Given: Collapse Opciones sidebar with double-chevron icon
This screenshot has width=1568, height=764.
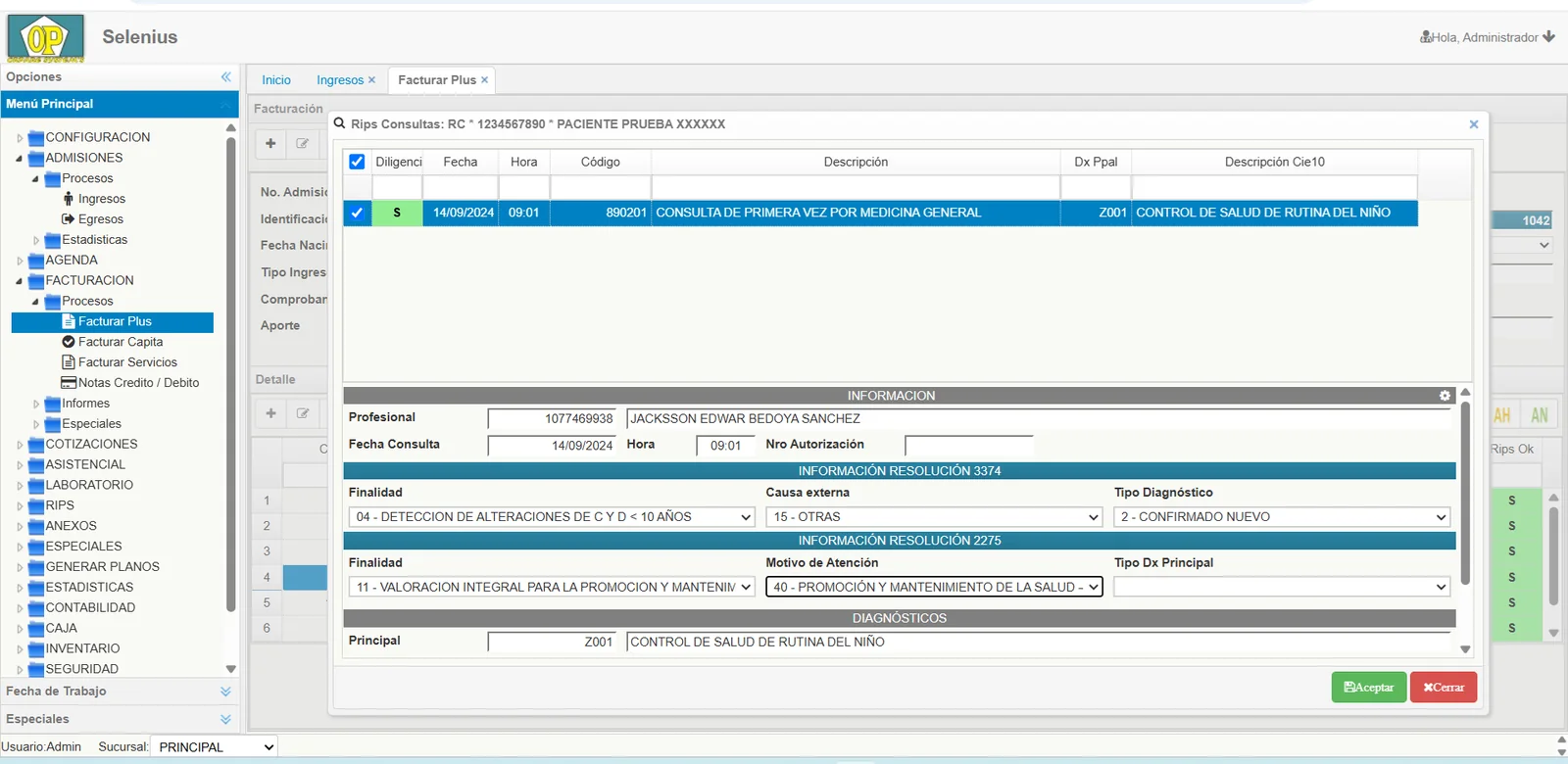Looking at the screenshot, I should coord(226,76).
